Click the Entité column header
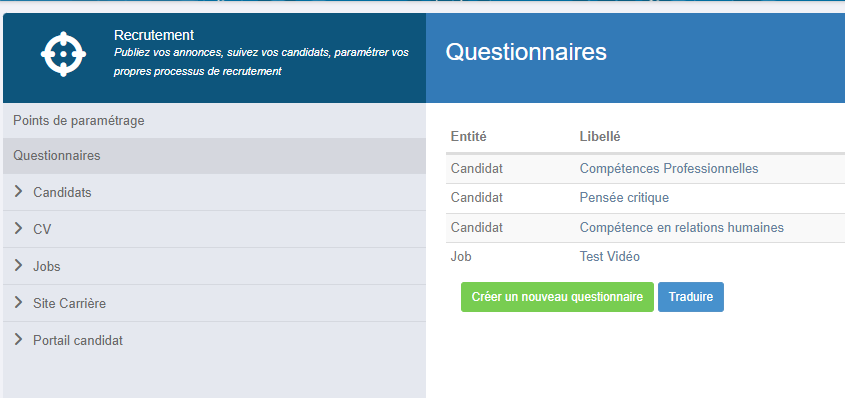 (x=469, y=137)
